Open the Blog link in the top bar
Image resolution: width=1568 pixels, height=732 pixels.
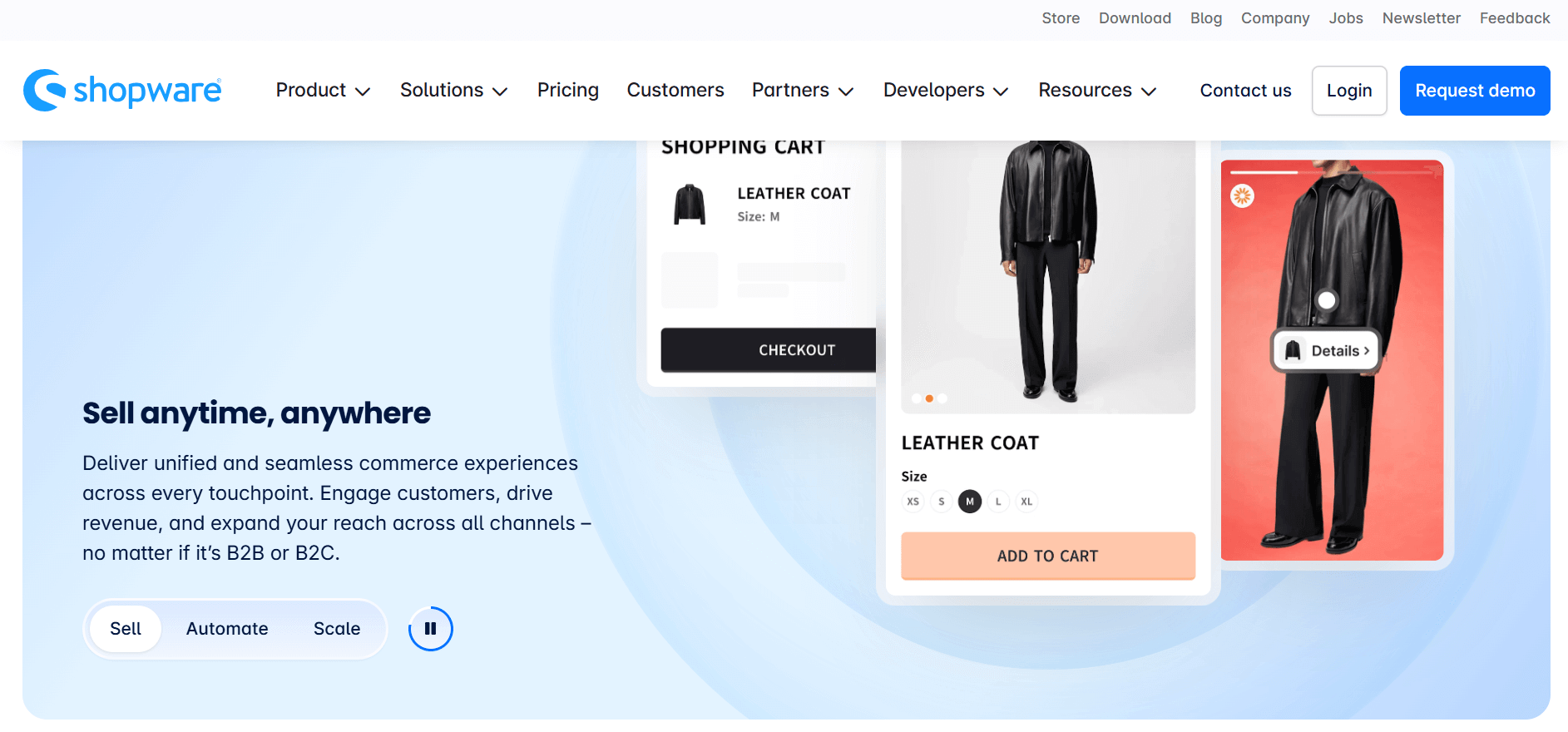coord(1205,17)
